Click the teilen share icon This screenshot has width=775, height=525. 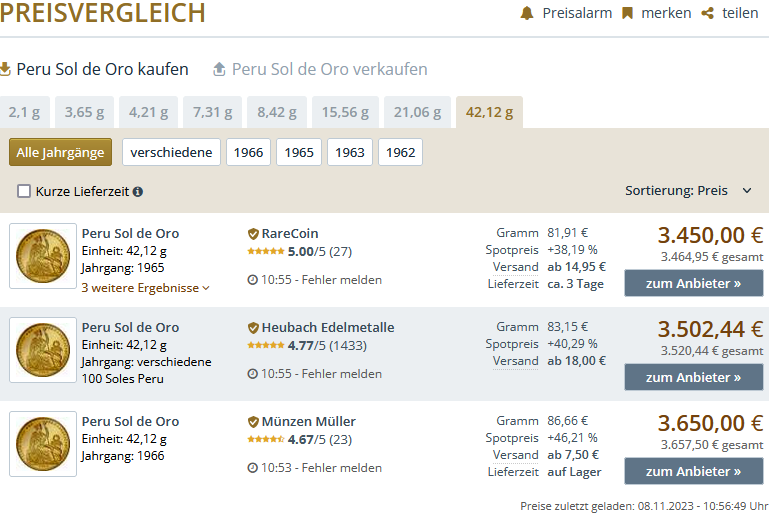[708, 13]
